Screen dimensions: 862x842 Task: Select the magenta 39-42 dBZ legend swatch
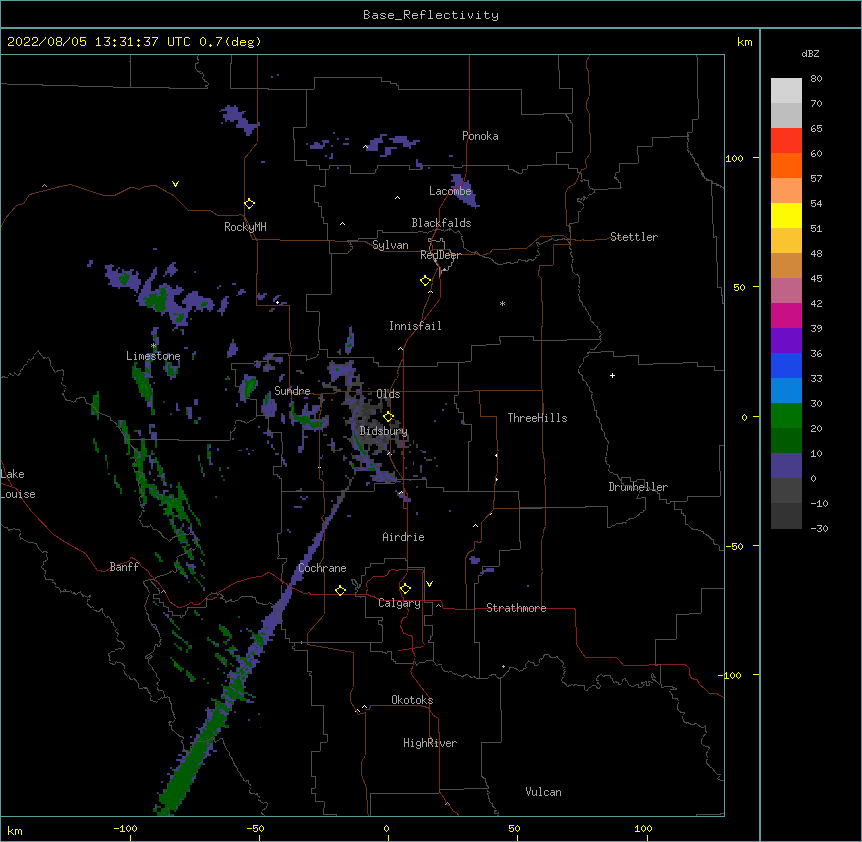click(786, 315)
